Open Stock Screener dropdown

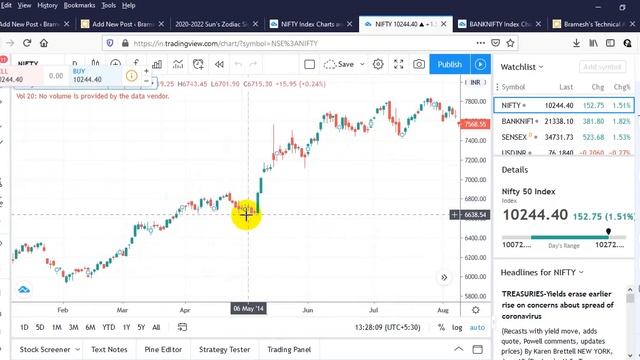[49, 349]
